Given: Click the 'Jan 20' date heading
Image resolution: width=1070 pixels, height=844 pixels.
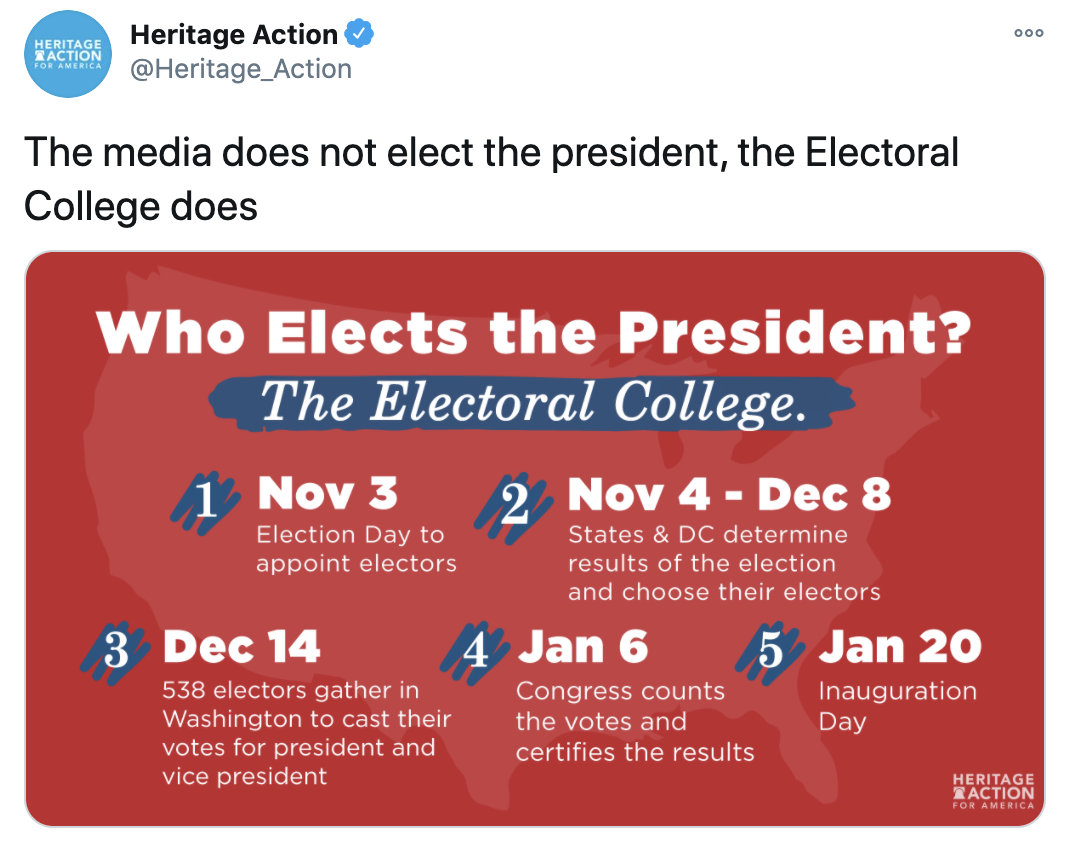Looking at the screenshot, I should pos(900,646).
